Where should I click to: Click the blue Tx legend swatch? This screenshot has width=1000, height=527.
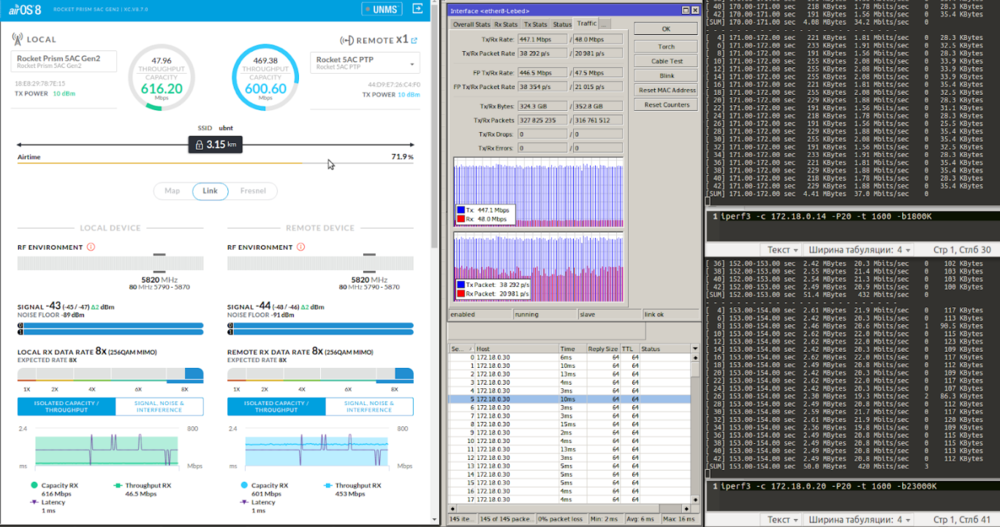pyautogui.click(x=460, y=210)
